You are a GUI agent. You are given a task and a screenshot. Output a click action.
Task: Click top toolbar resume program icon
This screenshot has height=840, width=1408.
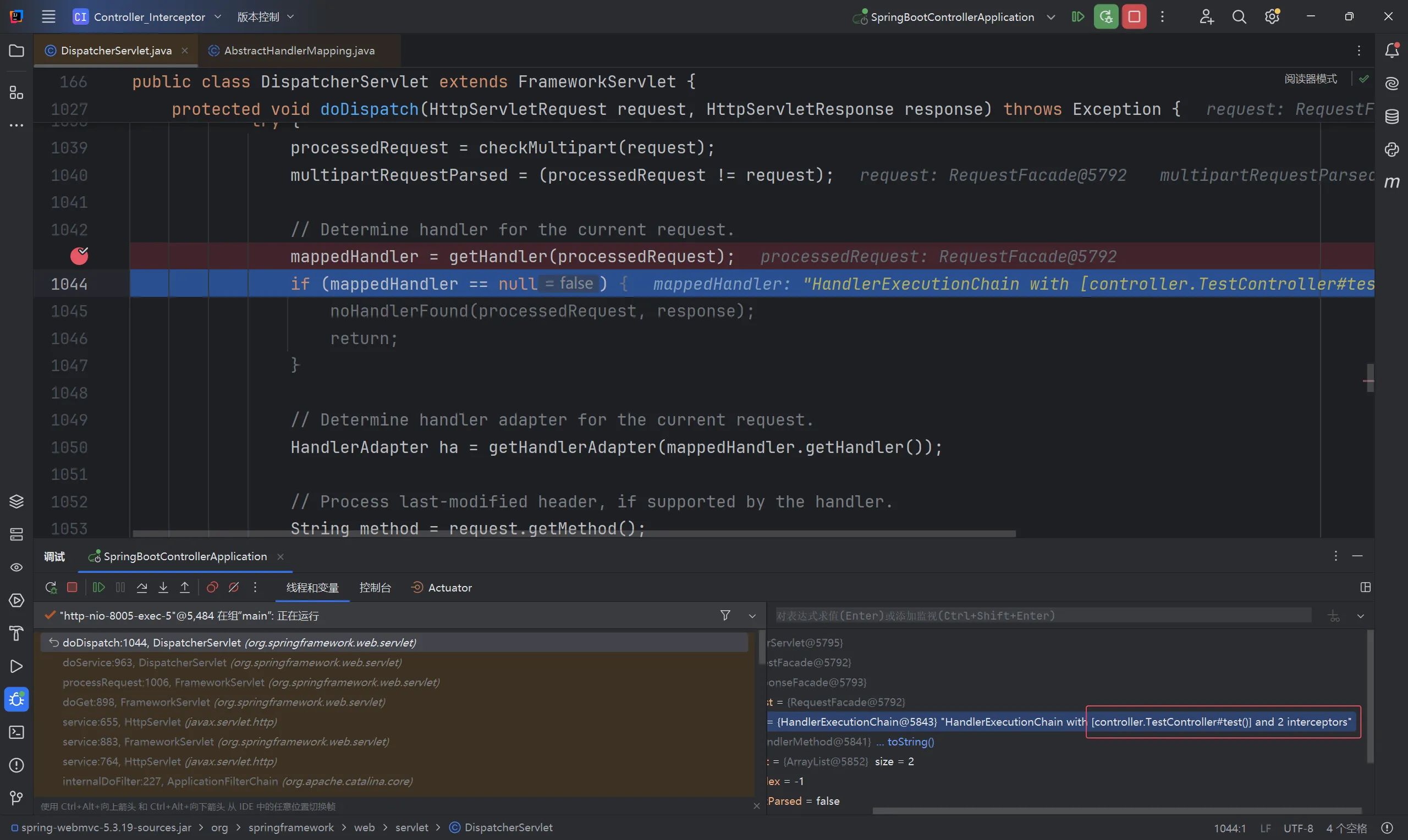tap(1078, 16)
